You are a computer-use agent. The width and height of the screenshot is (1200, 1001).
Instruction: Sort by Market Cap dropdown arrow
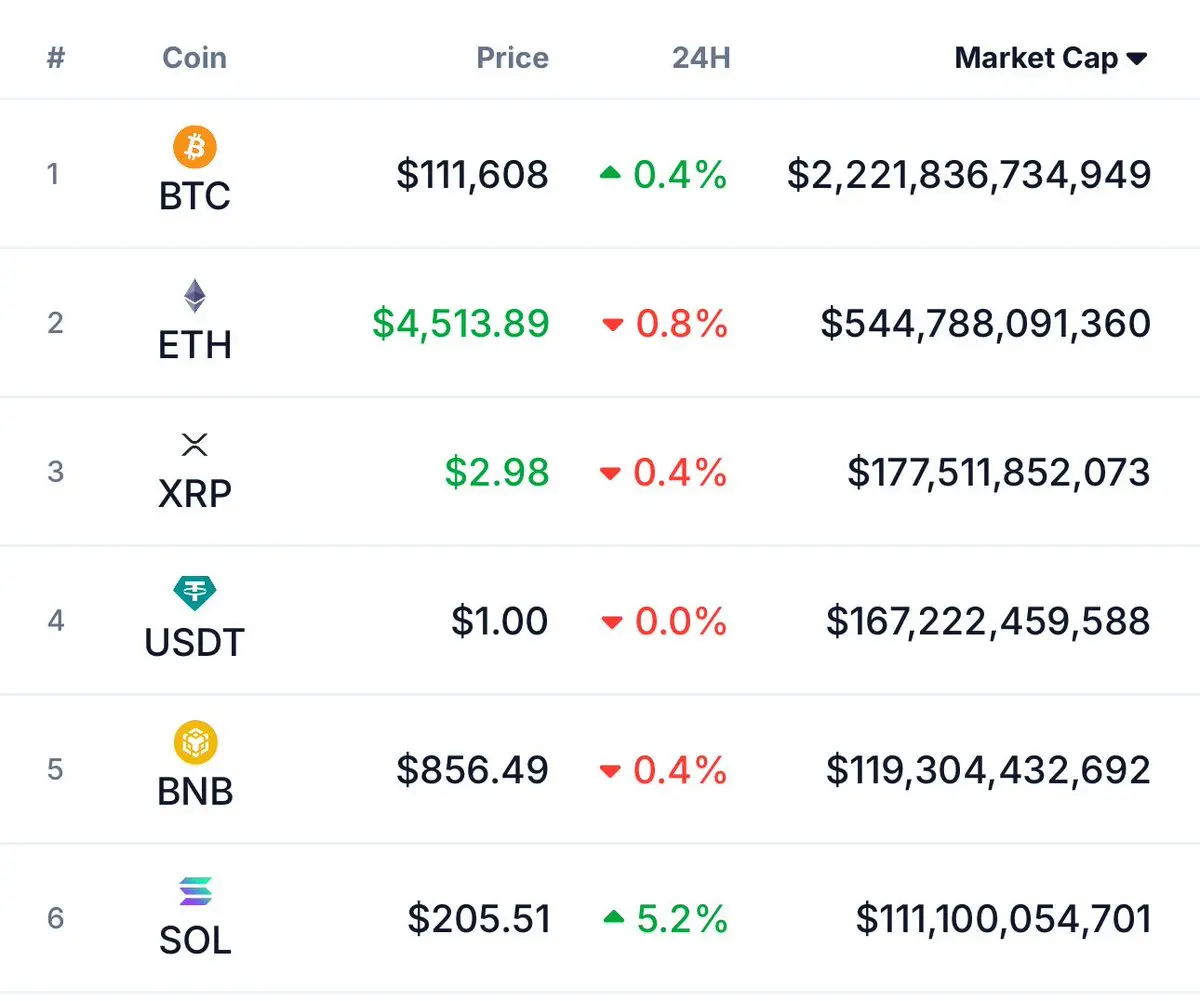[1137, 59]
